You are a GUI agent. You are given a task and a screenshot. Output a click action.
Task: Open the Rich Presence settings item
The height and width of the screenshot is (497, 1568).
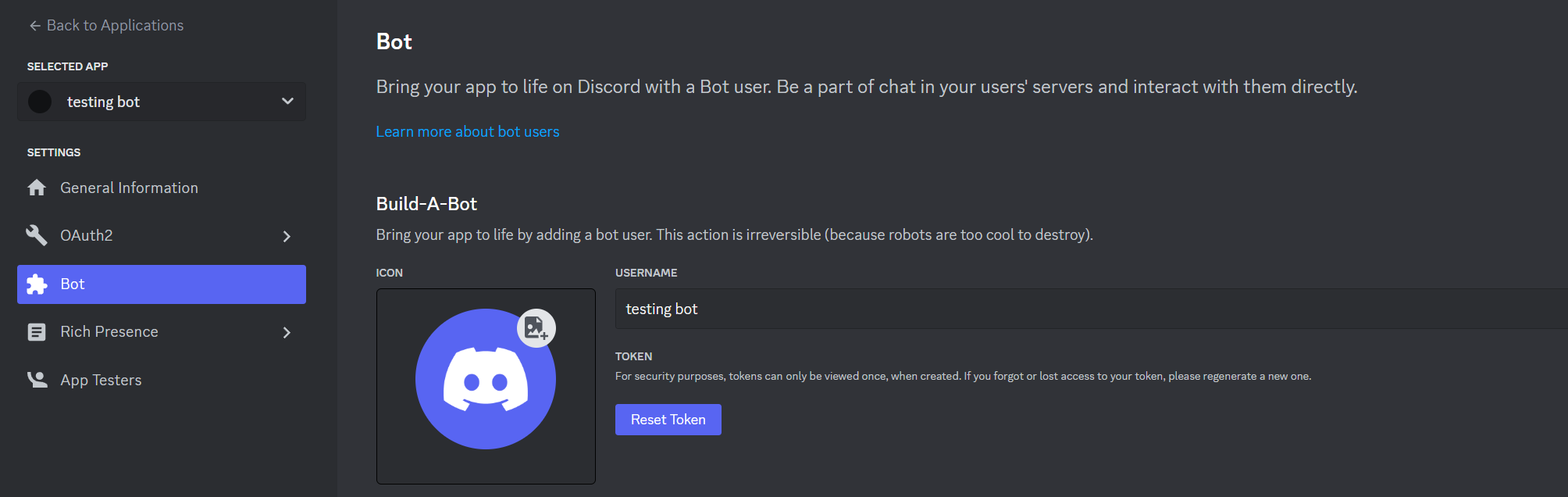tap(162, 332)
